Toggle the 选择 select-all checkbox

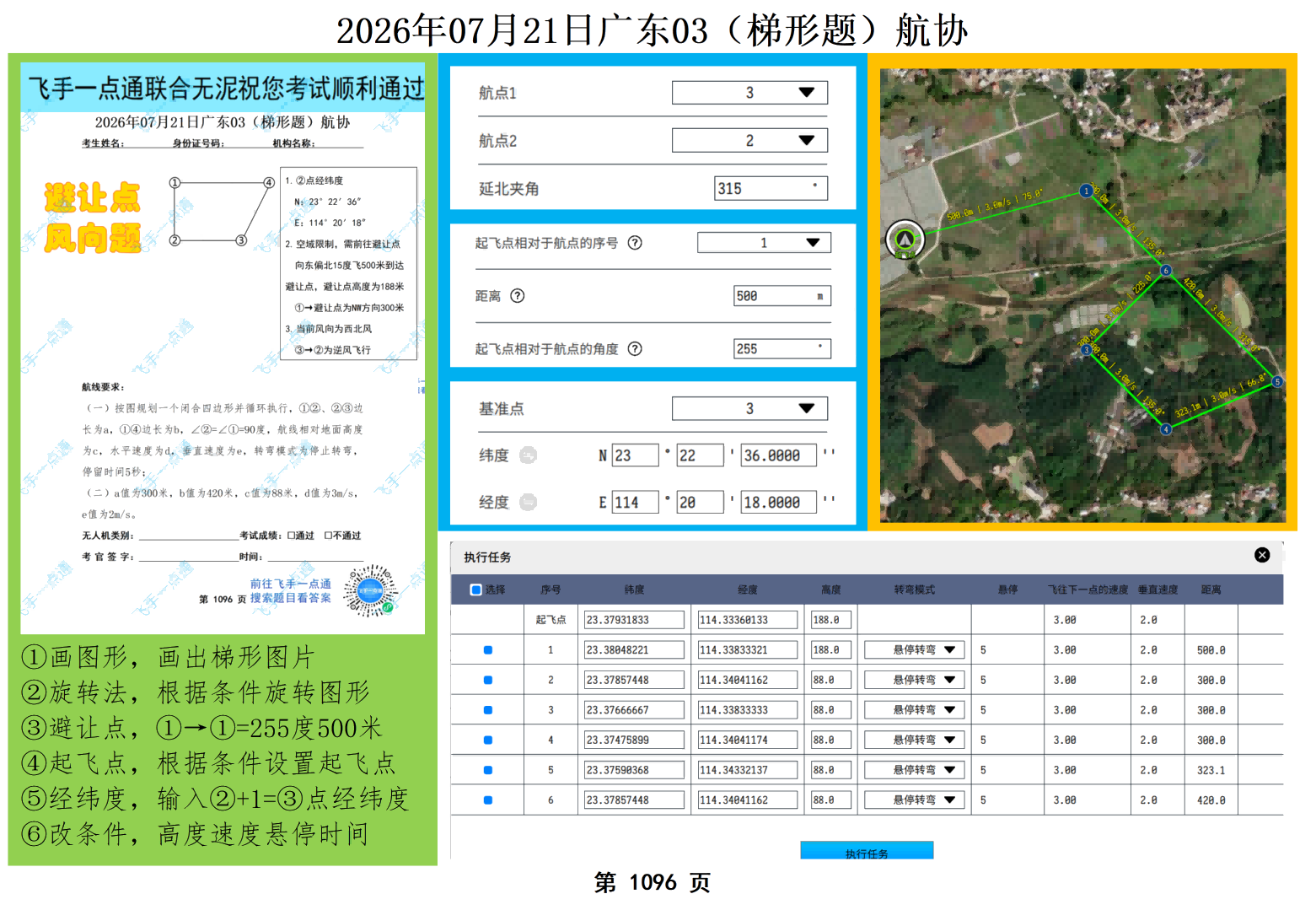point(475,590)
